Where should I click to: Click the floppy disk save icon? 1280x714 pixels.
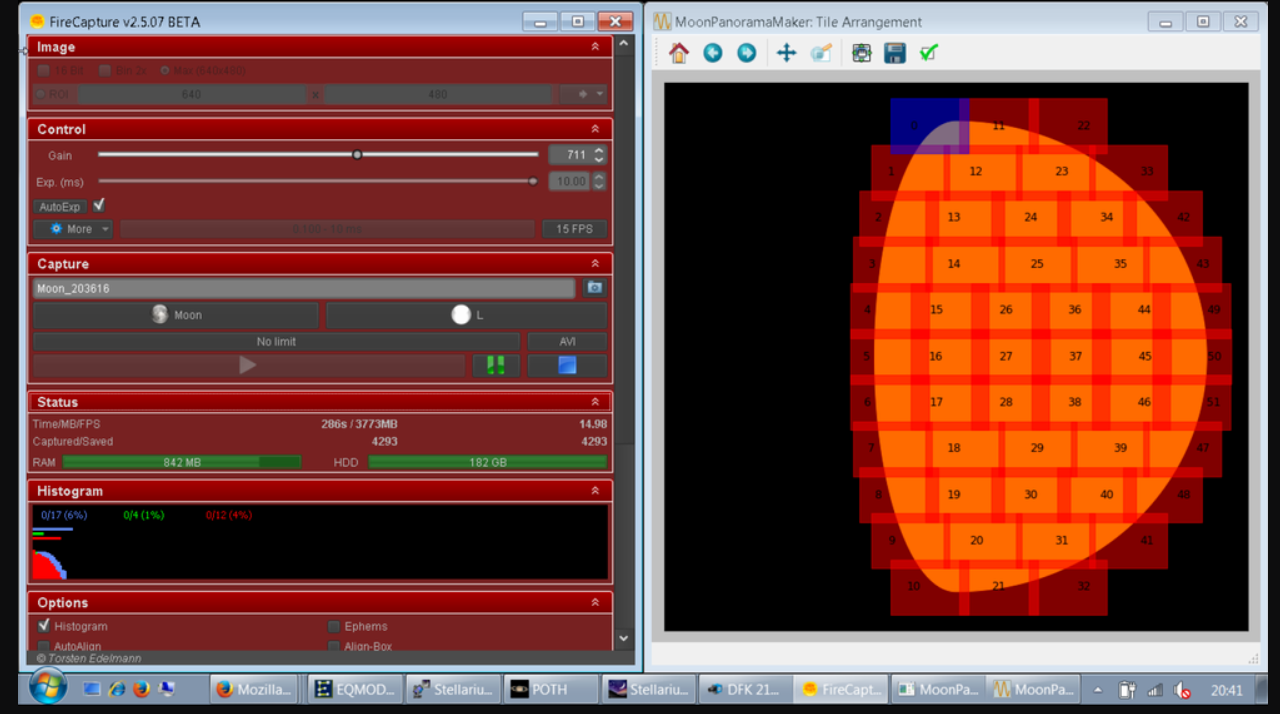[x=895, y=53]
